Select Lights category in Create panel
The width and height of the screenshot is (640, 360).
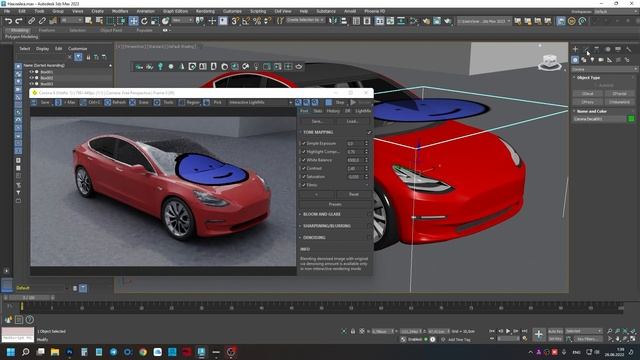point(592,60)
